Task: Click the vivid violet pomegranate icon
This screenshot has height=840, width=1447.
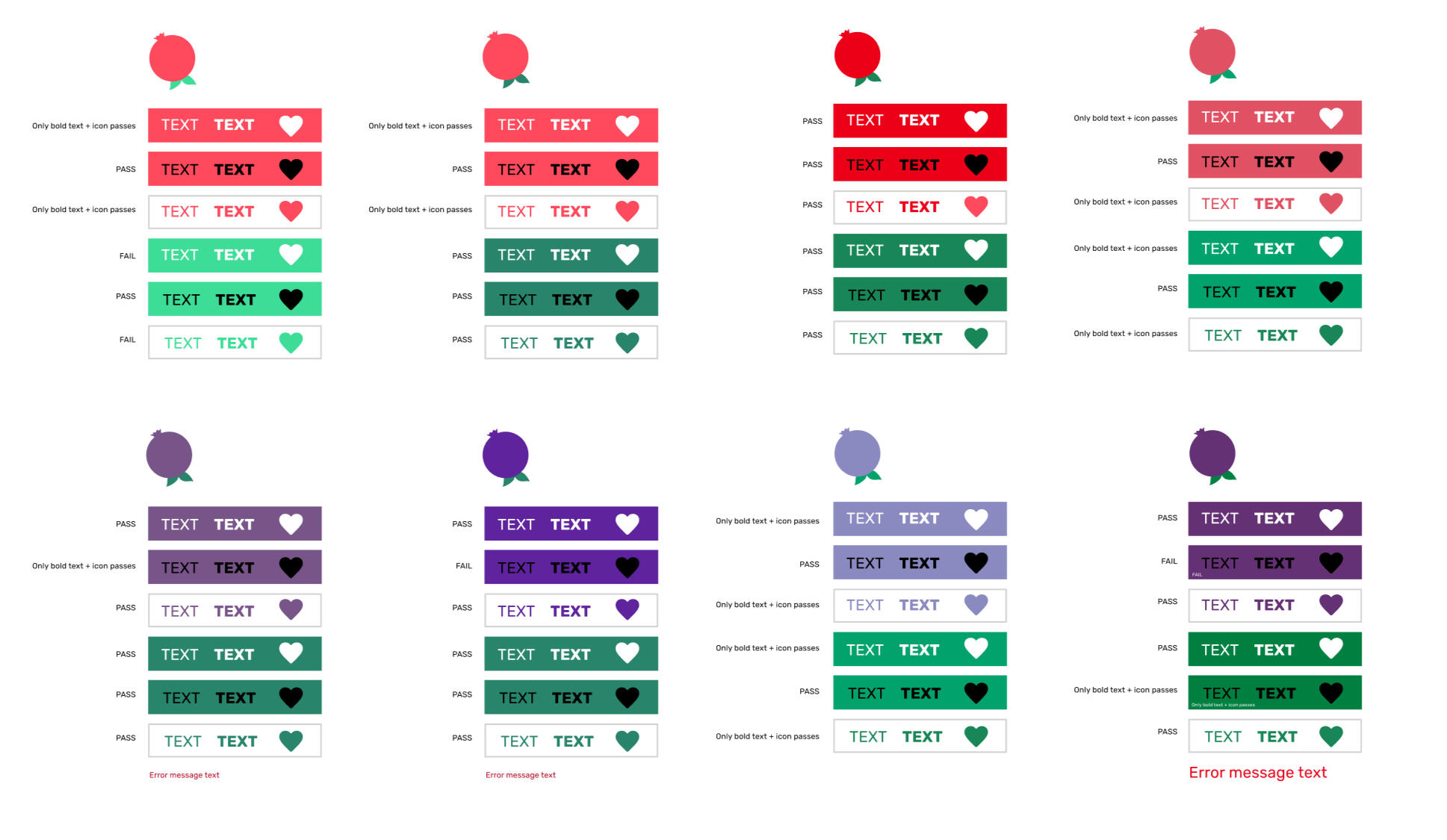Action: tap(506, 455)
